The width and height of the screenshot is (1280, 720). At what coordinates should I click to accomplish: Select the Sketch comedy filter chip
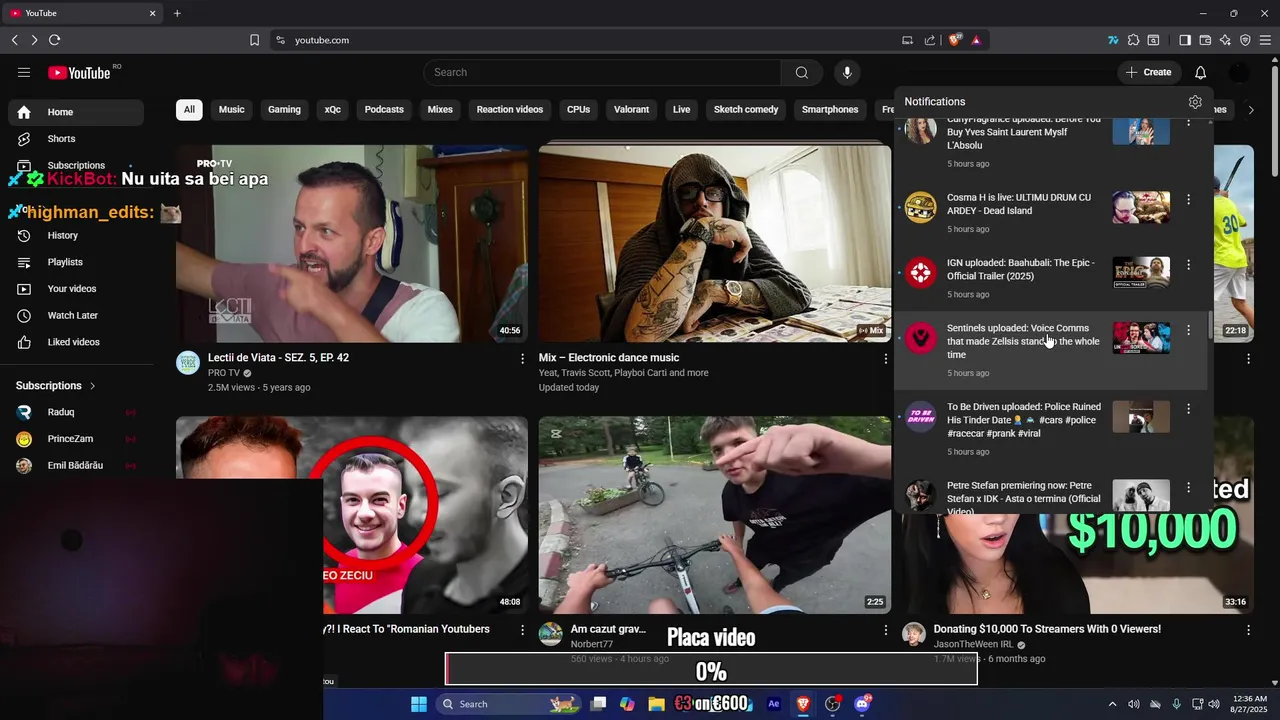746,110
